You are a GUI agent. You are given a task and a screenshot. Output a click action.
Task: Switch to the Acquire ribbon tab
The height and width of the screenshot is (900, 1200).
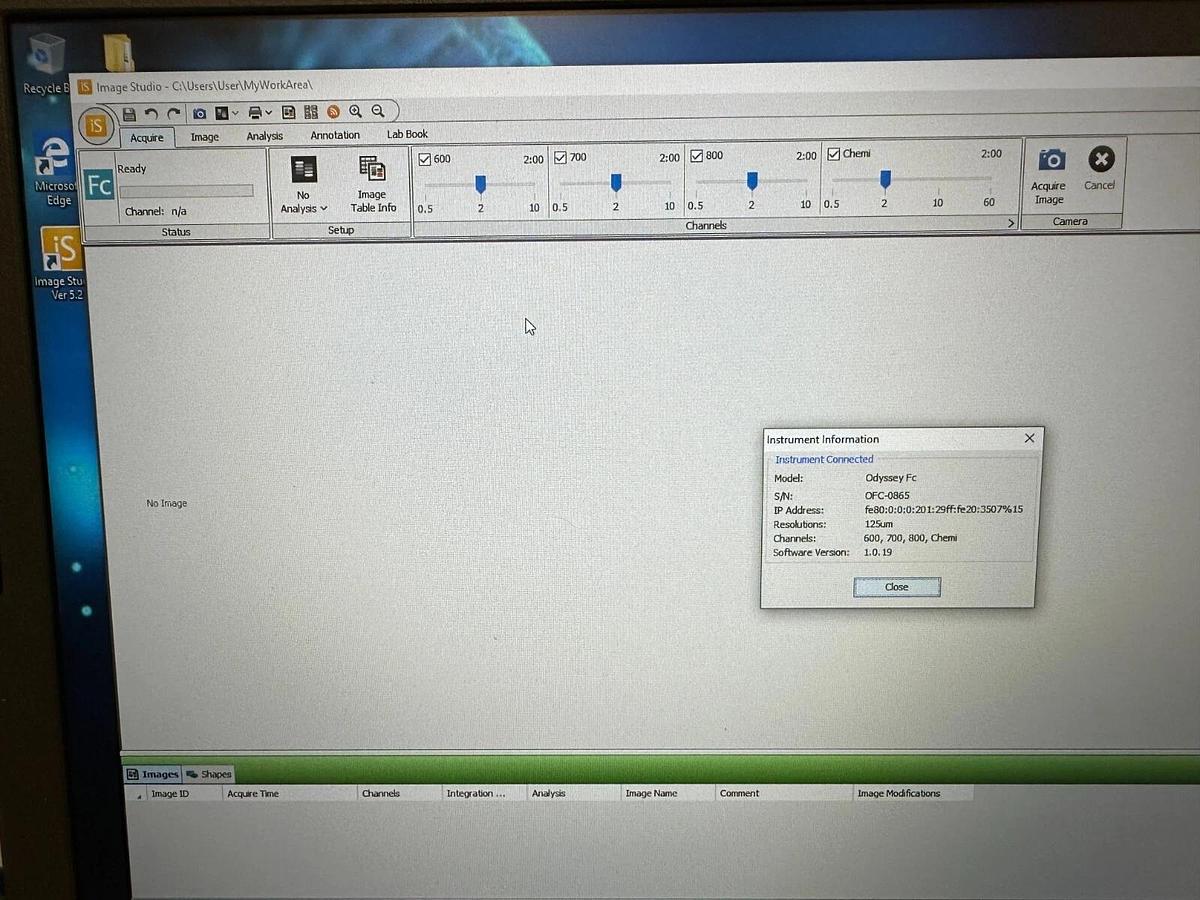pyautogui.click(x=147, y=138)
